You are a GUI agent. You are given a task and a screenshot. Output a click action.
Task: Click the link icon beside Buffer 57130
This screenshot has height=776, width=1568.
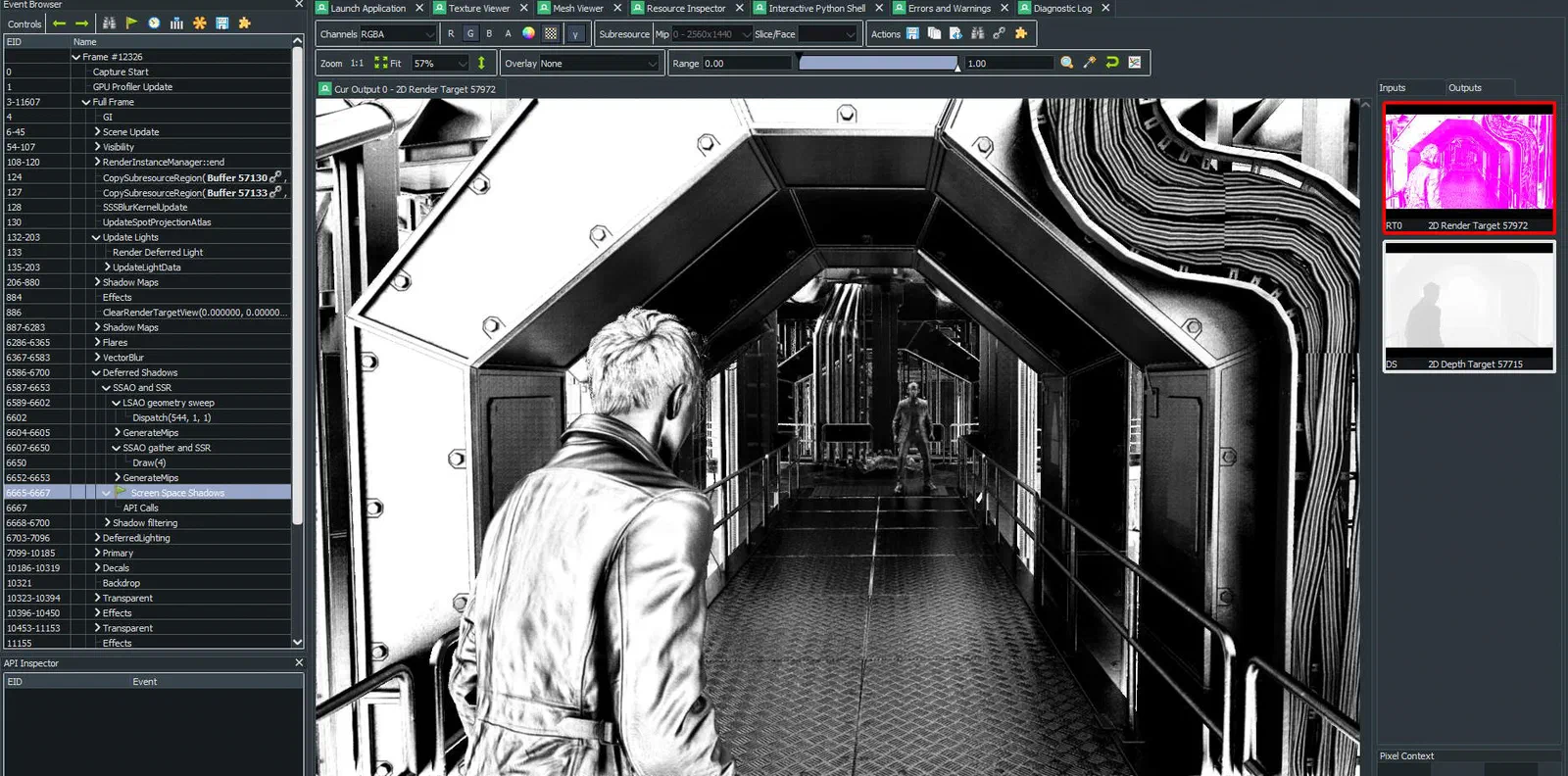point(275,177)
